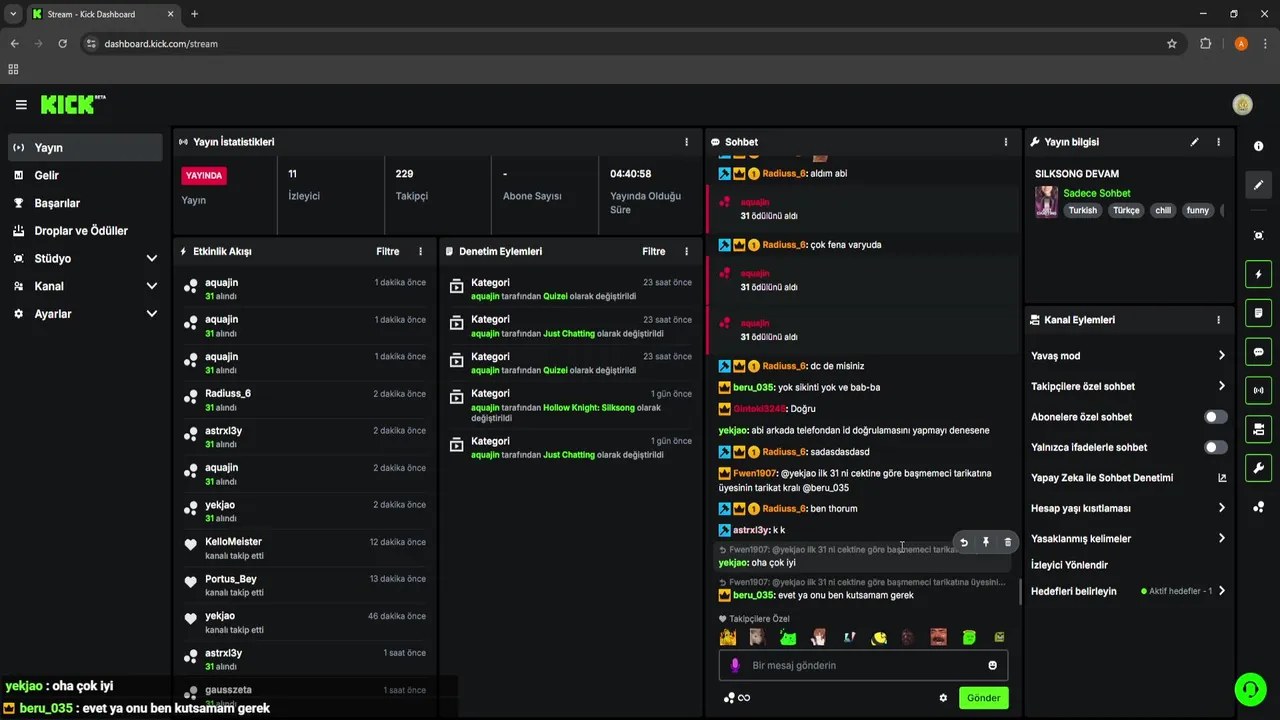This screenshot has width=1280, height=720.
Task: Click the stream category thumbnail image
Action: pos(1046,202)
